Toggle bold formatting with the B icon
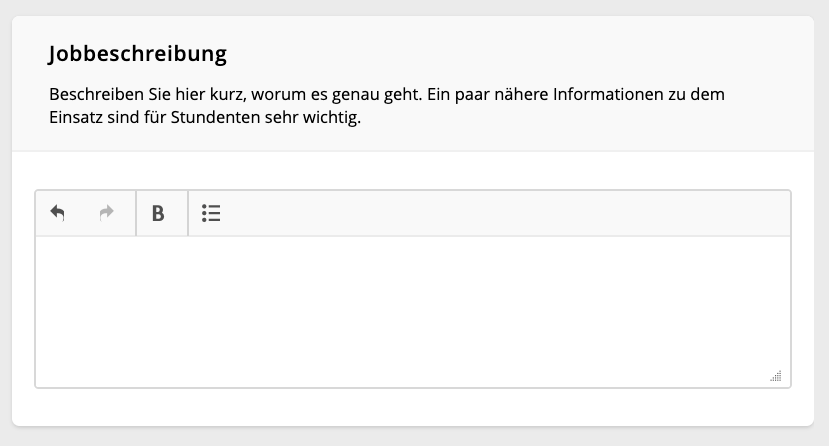Image resolution: width=829 pixels, height=446 pixels. [158, 213]
